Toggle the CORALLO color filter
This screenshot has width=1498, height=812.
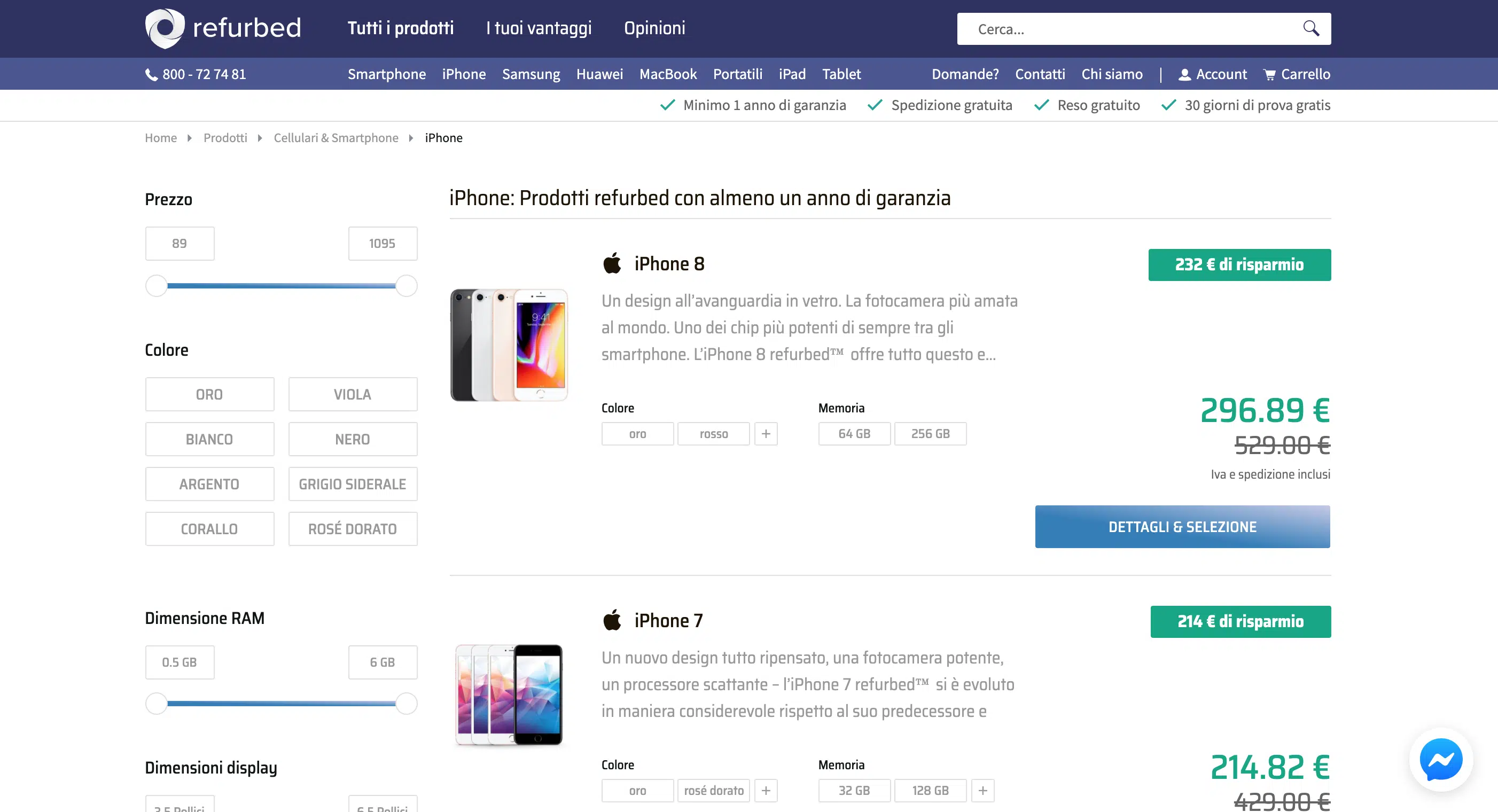click(209, 529)
